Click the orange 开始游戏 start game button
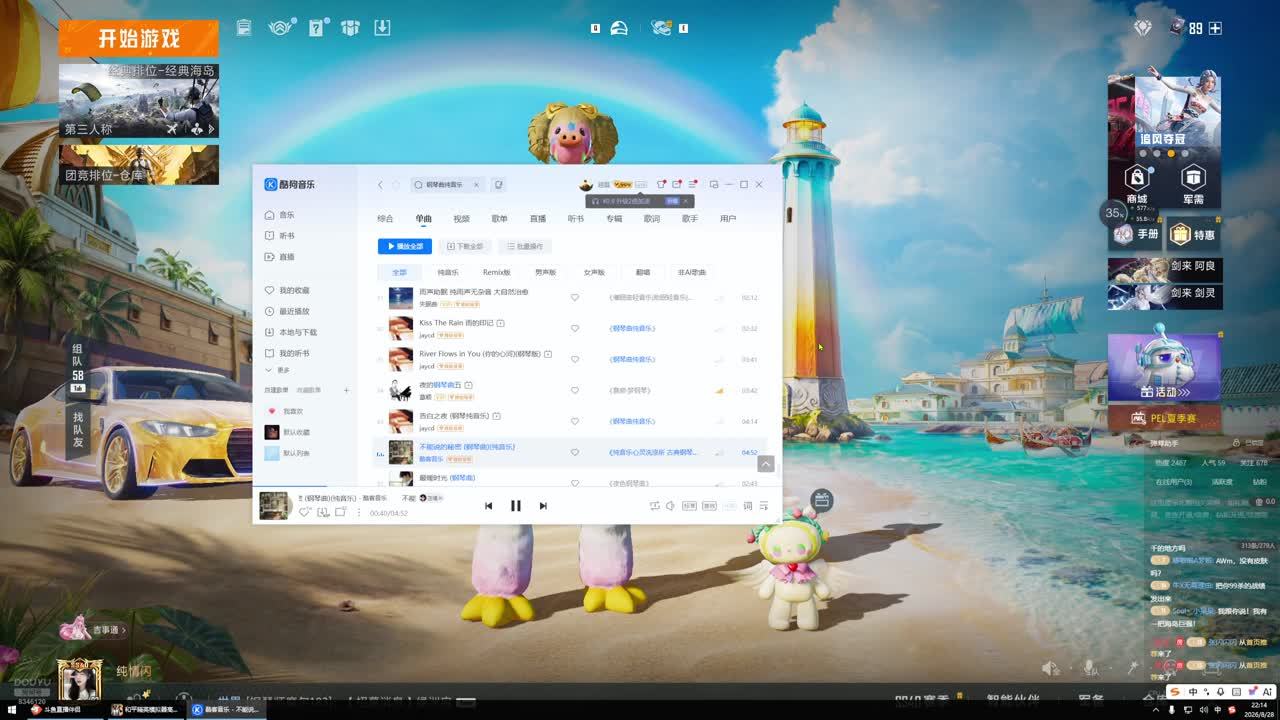 click(138, 39)
